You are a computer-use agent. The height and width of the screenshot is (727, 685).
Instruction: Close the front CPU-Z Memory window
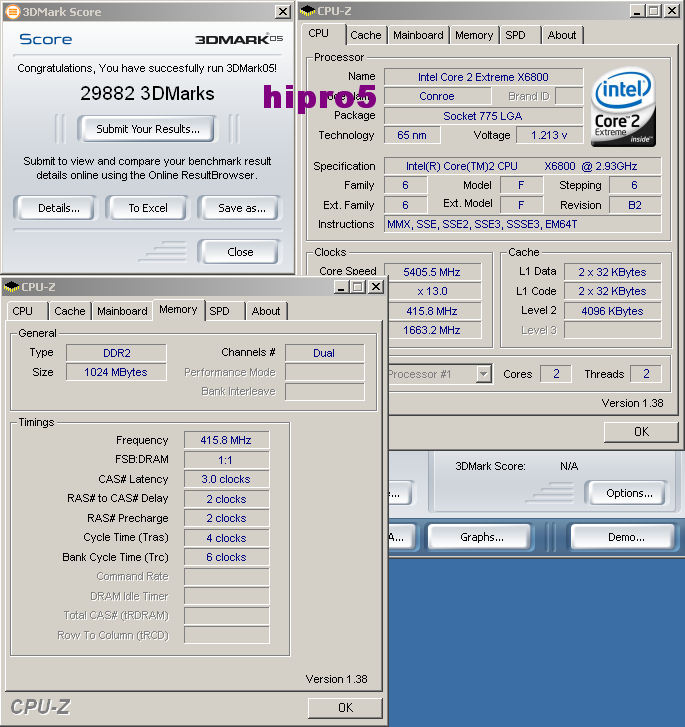[x=376, y=287]
